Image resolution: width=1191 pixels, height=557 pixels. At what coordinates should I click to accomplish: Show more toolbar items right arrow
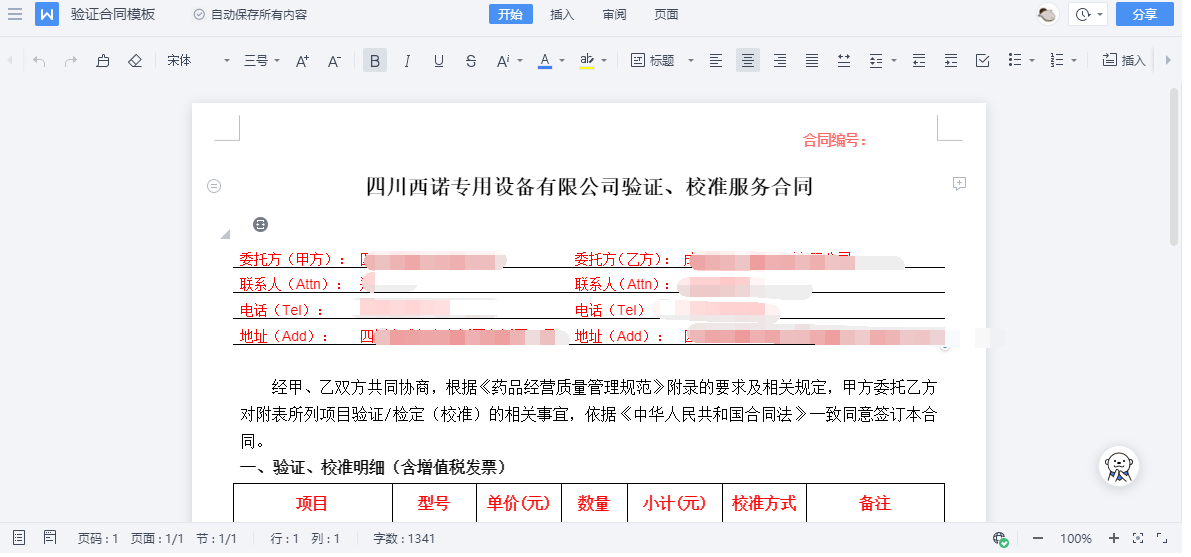tap(1168, 61)
